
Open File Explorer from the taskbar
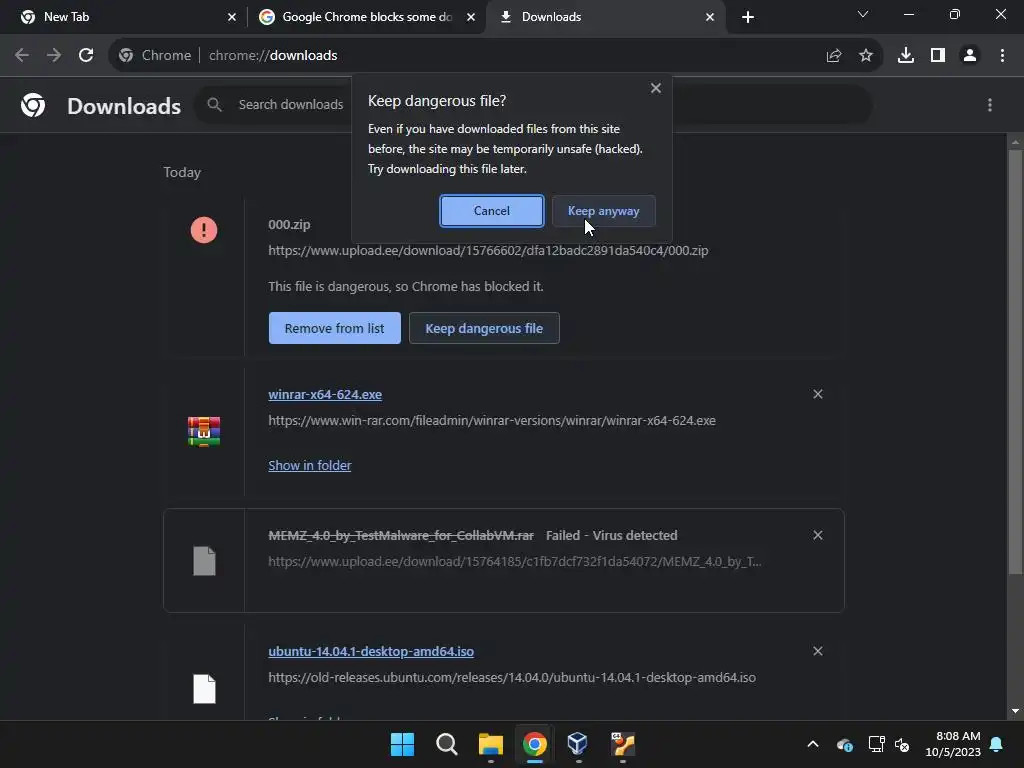490,744
